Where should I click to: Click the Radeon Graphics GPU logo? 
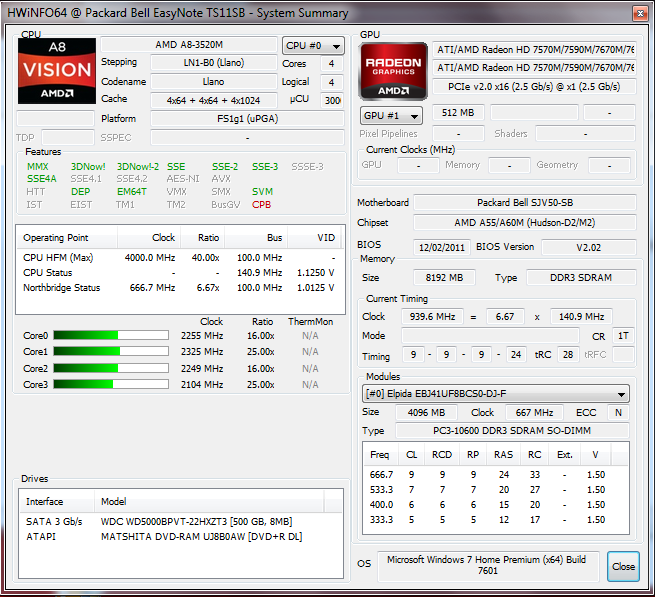click(393, 71)
